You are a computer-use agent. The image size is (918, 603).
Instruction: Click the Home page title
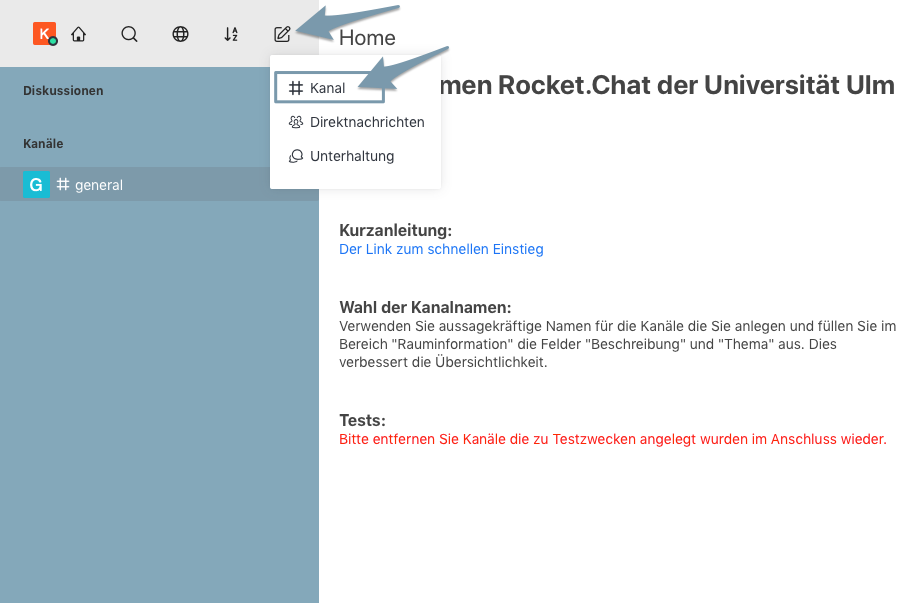point(367,37)
